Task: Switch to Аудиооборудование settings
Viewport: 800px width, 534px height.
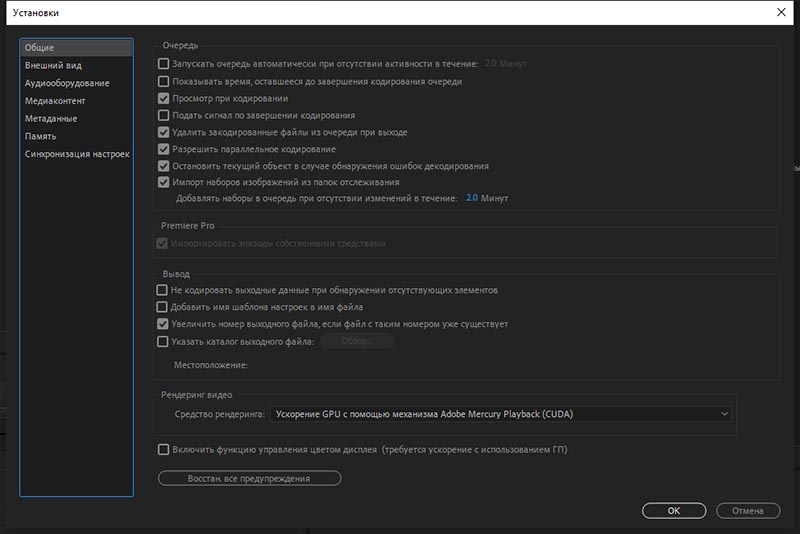Action: (67, 83)
